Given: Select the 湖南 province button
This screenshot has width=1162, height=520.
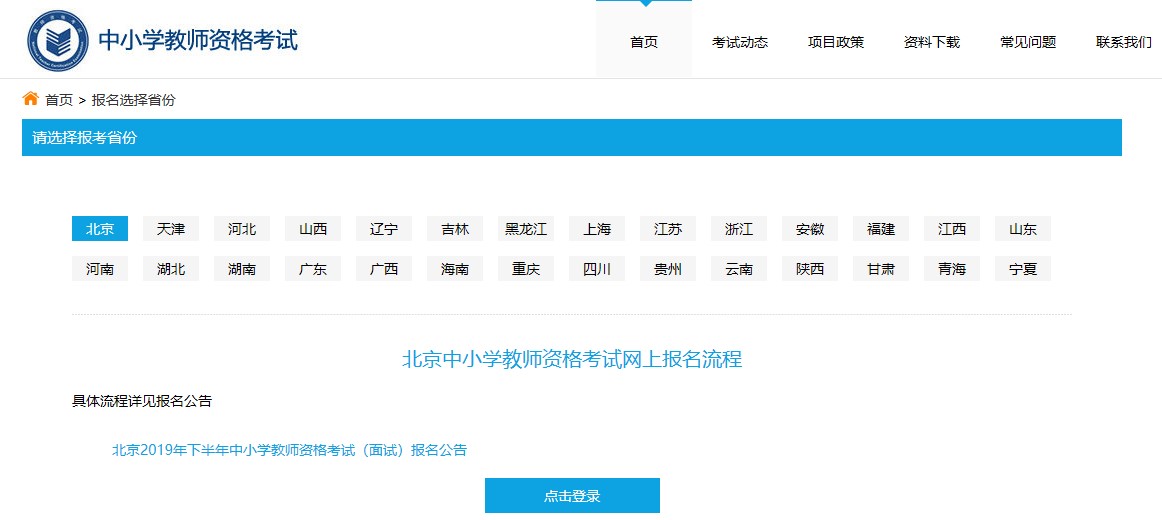Looking at the screenshot, I should point(242,269).
